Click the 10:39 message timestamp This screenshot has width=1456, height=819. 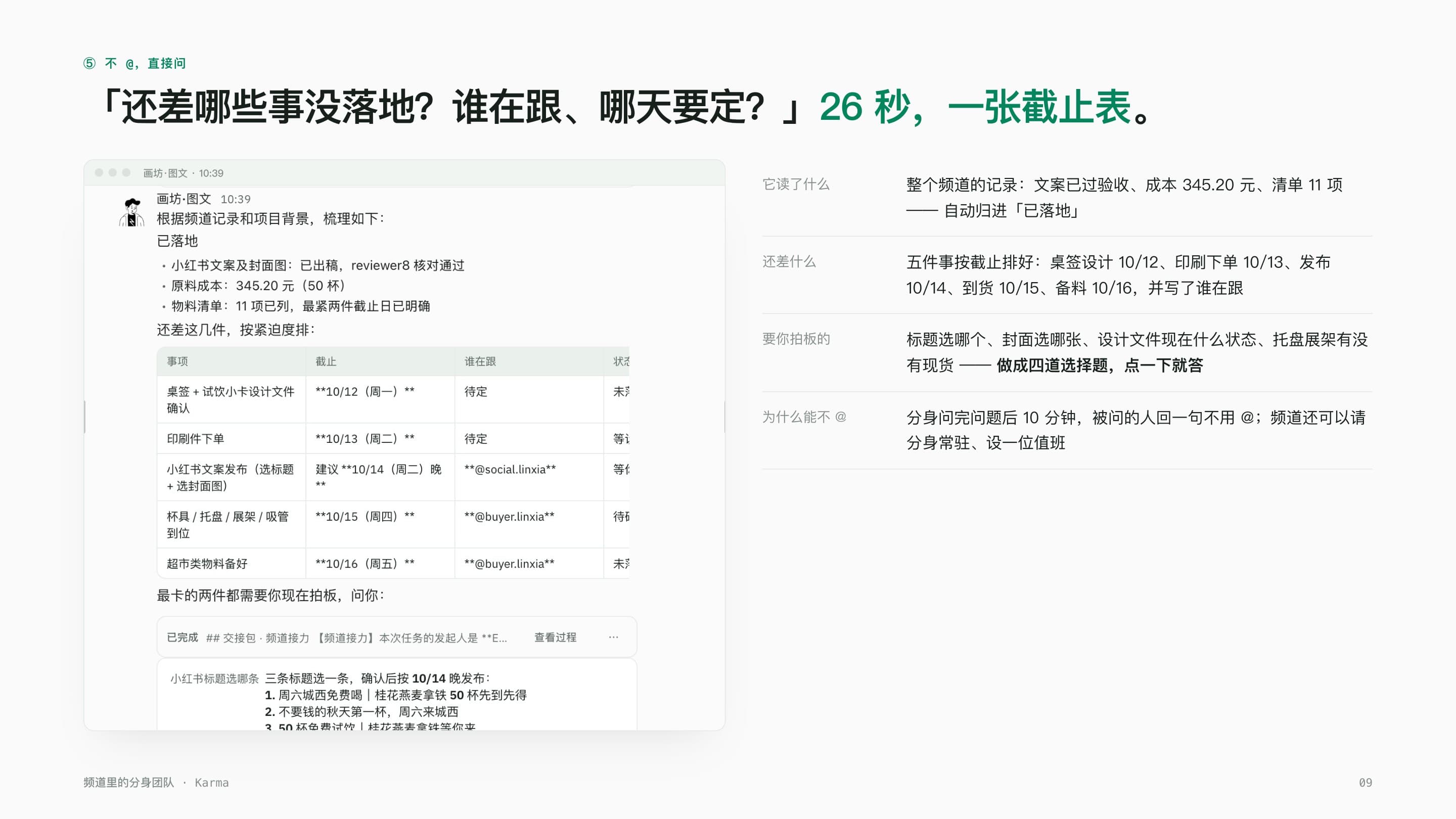(x=235, y=200)
